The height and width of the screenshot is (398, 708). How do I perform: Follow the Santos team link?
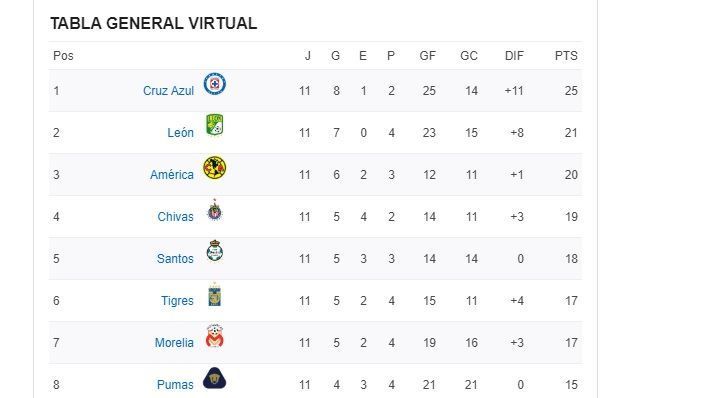(175, 259)
